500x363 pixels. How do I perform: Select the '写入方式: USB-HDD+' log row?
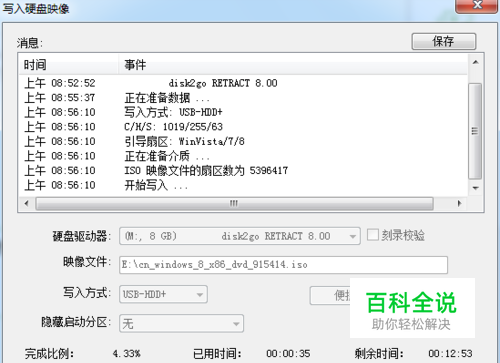[244, 112]
